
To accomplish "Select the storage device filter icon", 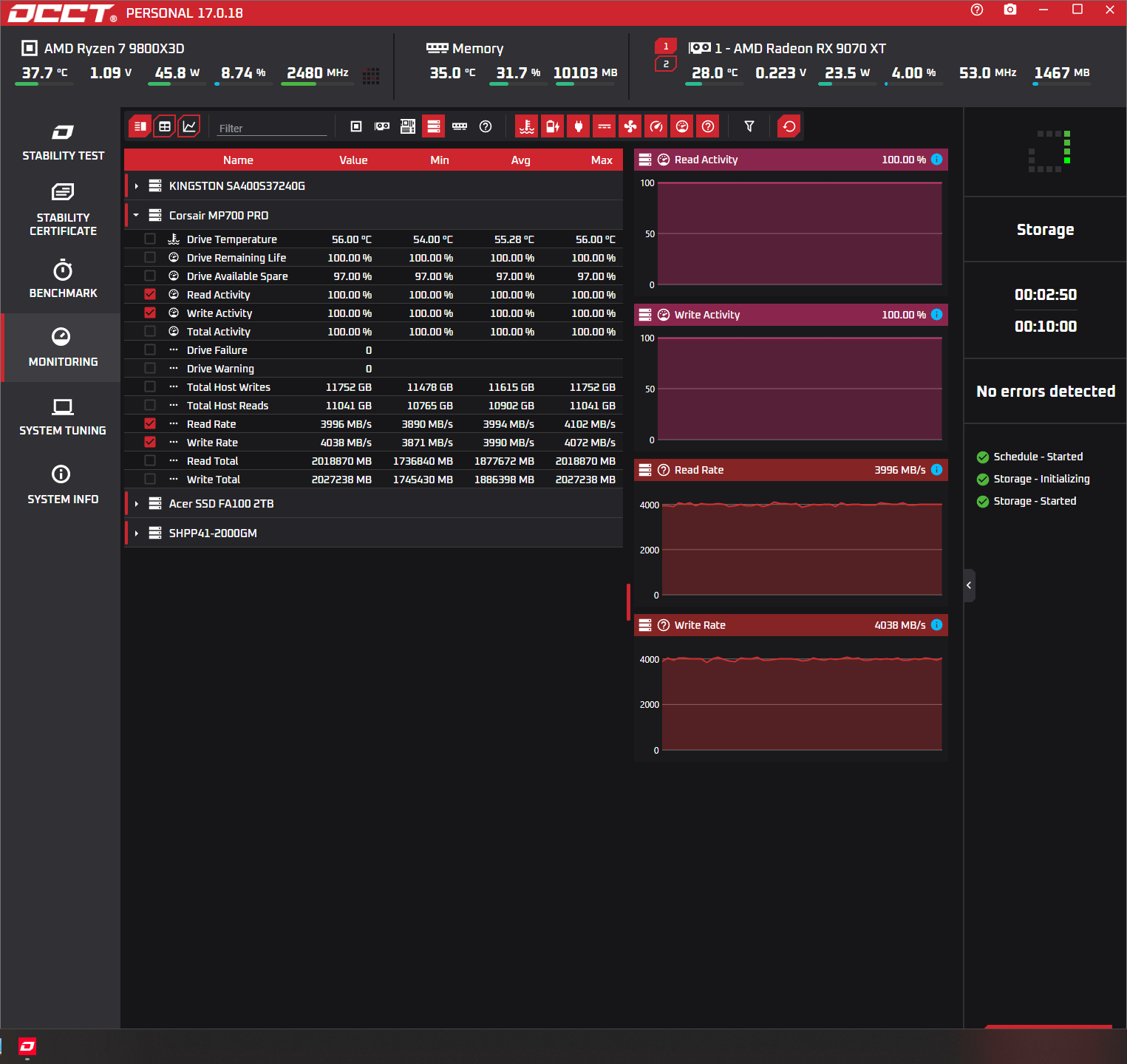I will tap(434, 126).
